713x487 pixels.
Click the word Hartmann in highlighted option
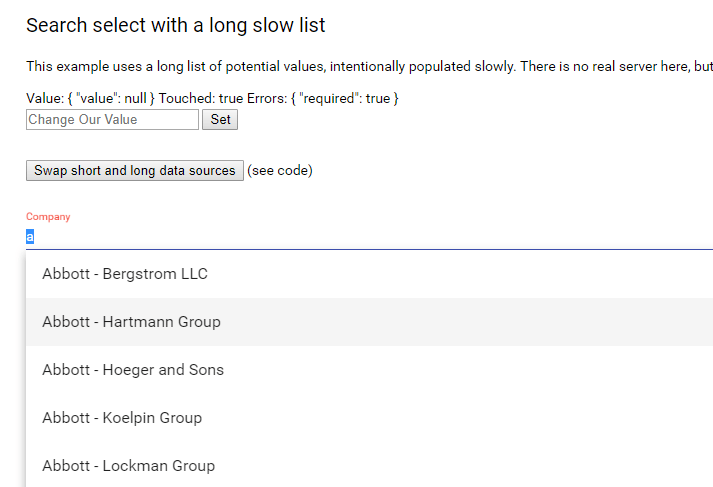(x=138, y=322)
